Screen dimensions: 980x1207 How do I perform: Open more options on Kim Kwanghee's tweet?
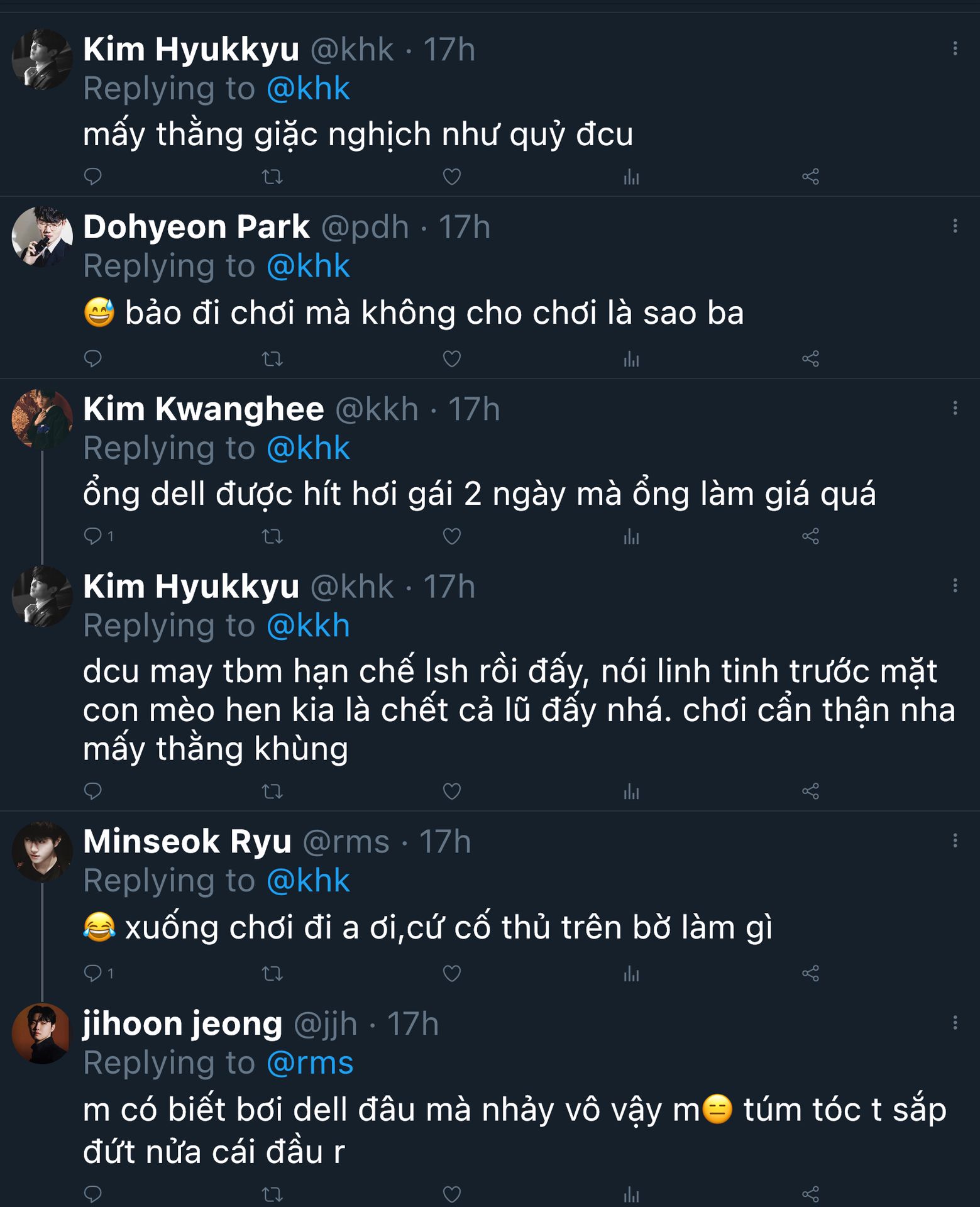tap(955, 408)
